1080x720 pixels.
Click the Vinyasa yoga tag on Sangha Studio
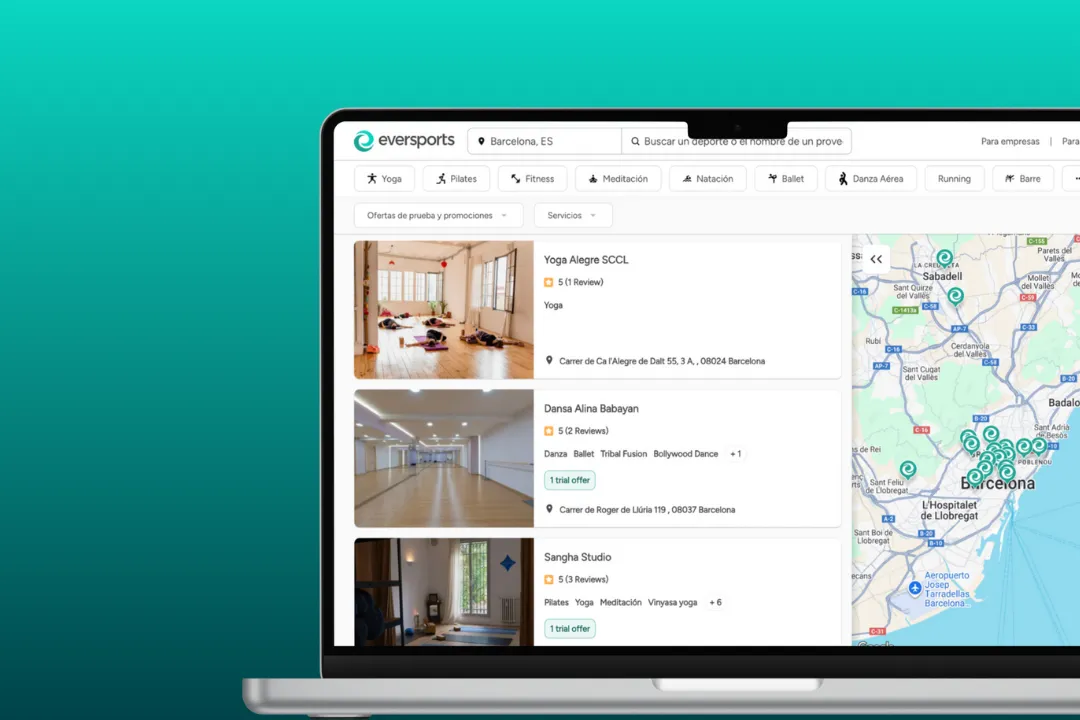672,603
